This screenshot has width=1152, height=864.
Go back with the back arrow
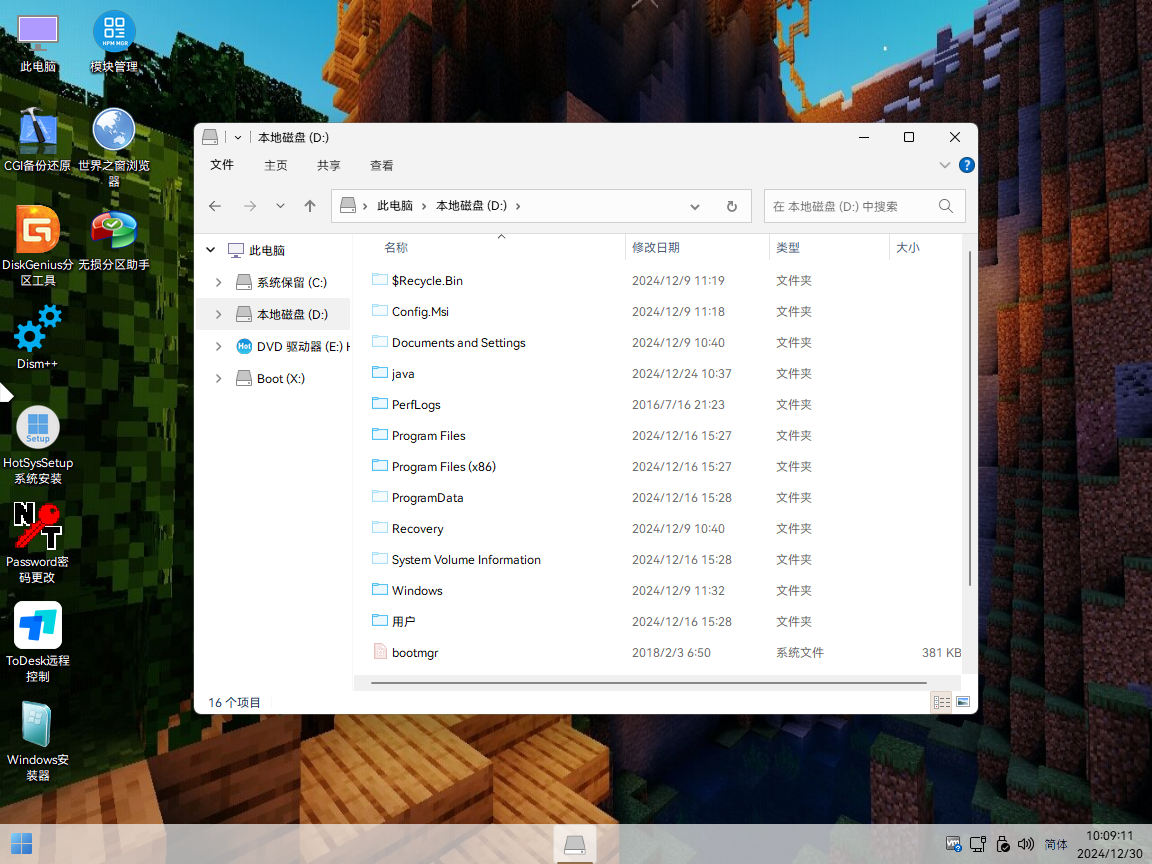(215, 206)
